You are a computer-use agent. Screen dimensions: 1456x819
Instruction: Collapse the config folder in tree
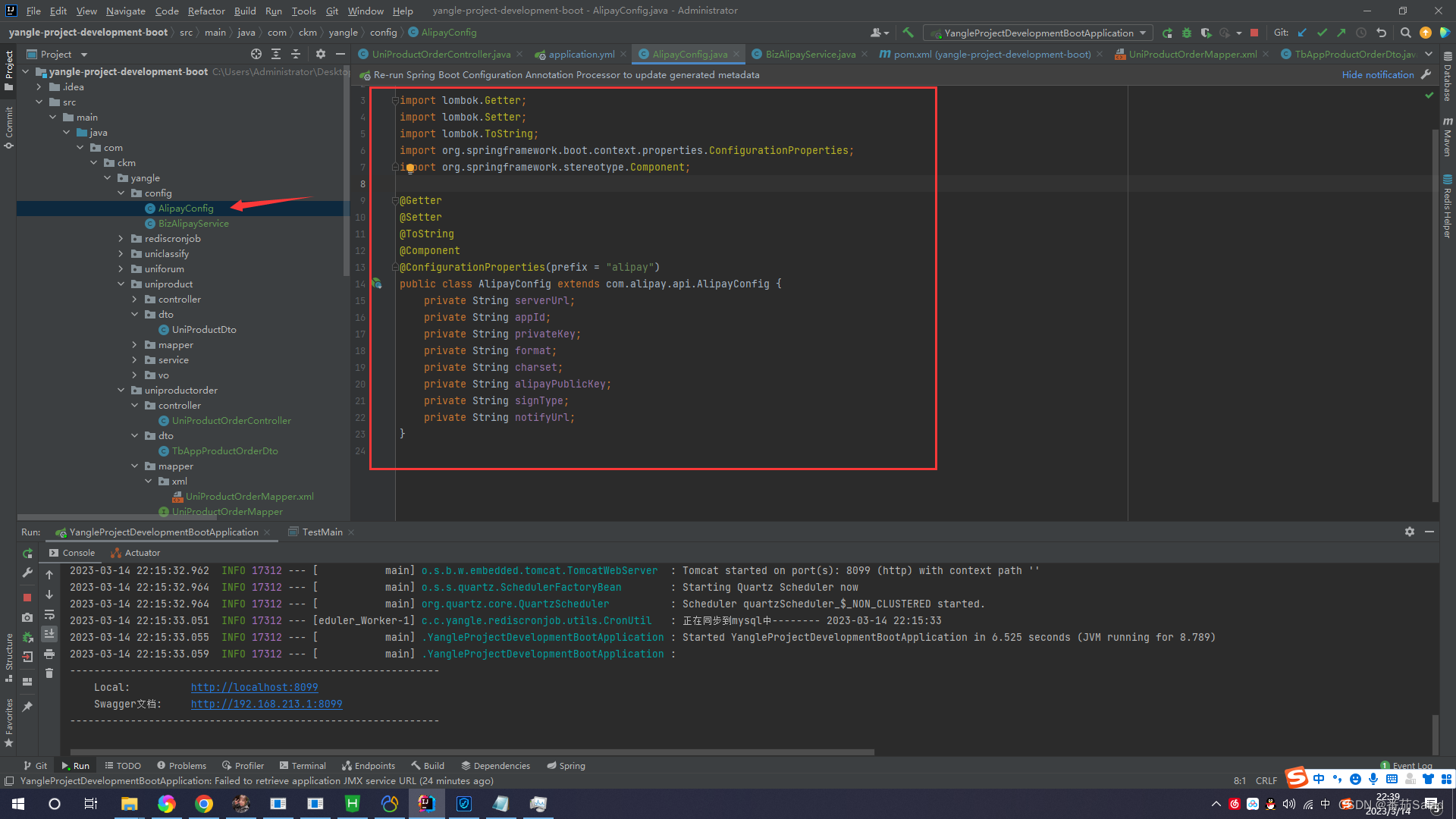pos(121,193)
